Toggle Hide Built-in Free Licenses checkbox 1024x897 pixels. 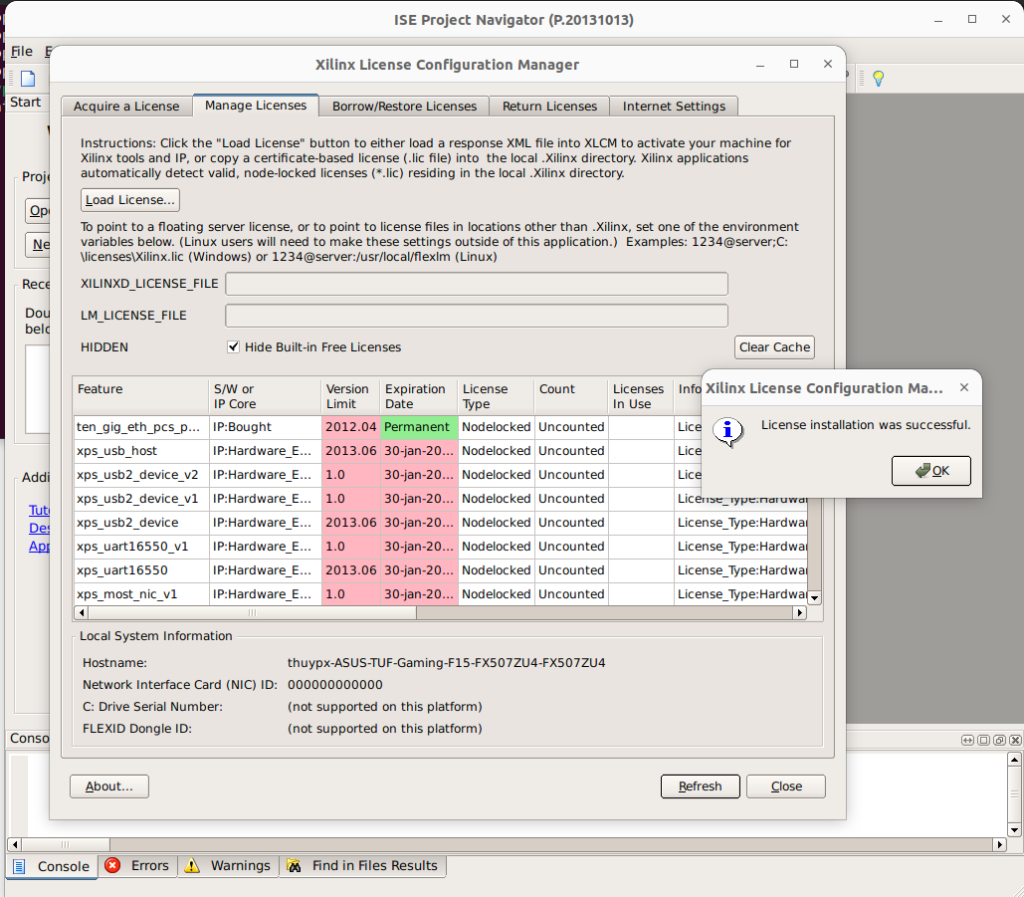pos(233,347)
